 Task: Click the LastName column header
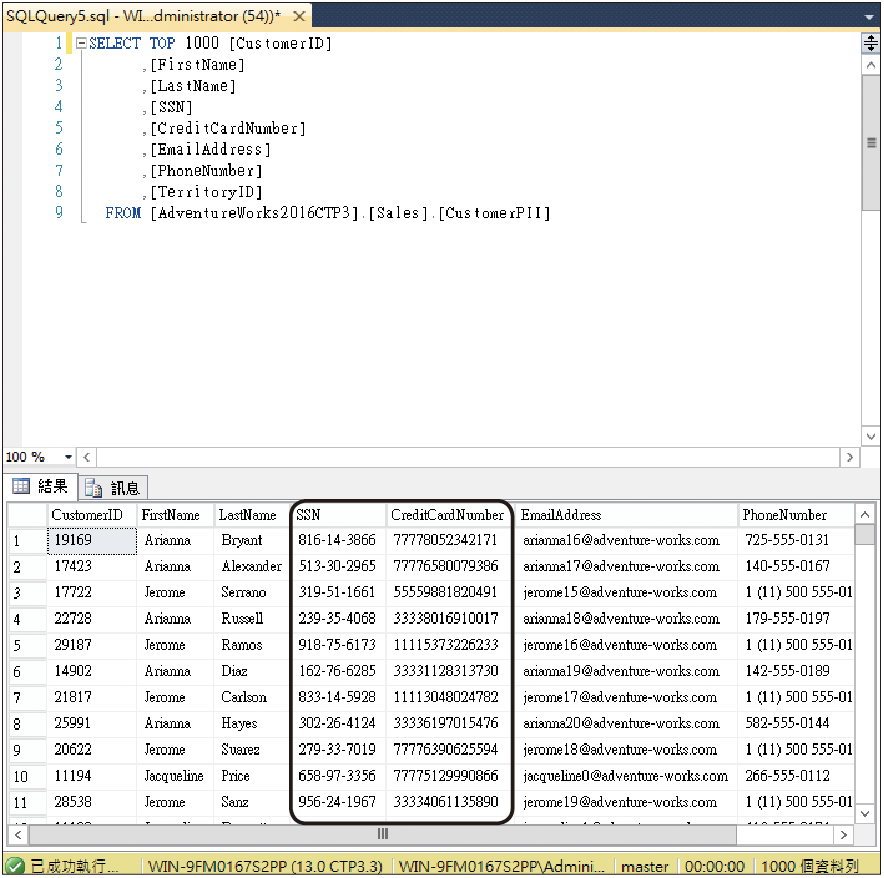tap(251, 515)
